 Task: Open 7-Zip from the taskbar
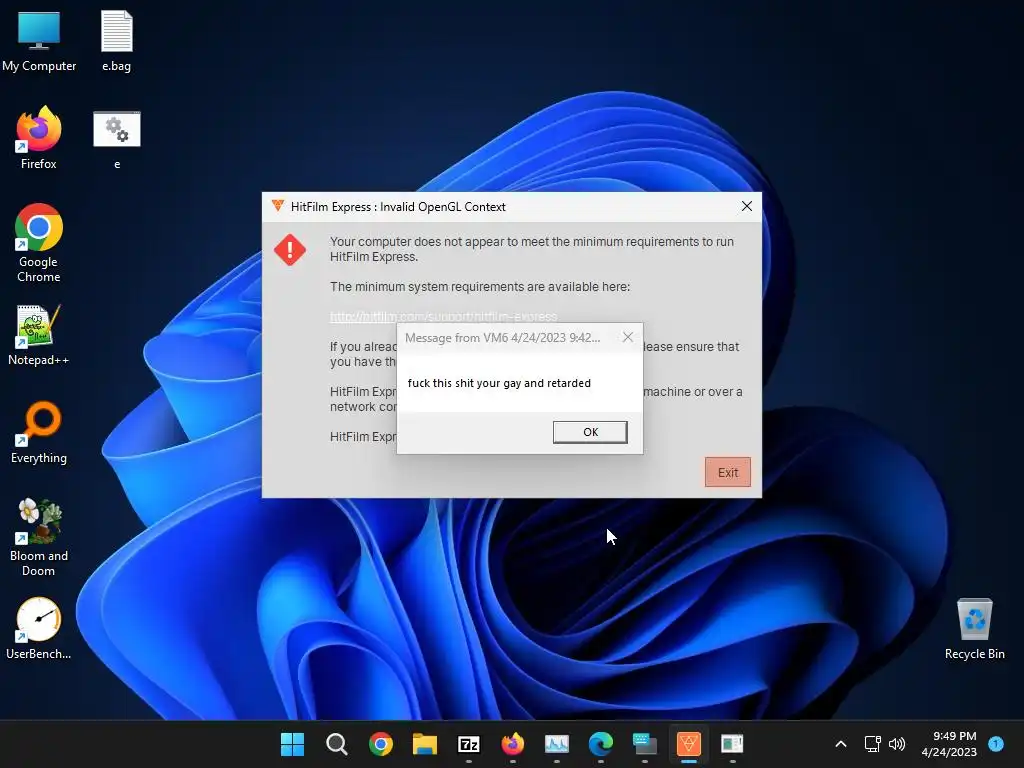pos(468,744)
